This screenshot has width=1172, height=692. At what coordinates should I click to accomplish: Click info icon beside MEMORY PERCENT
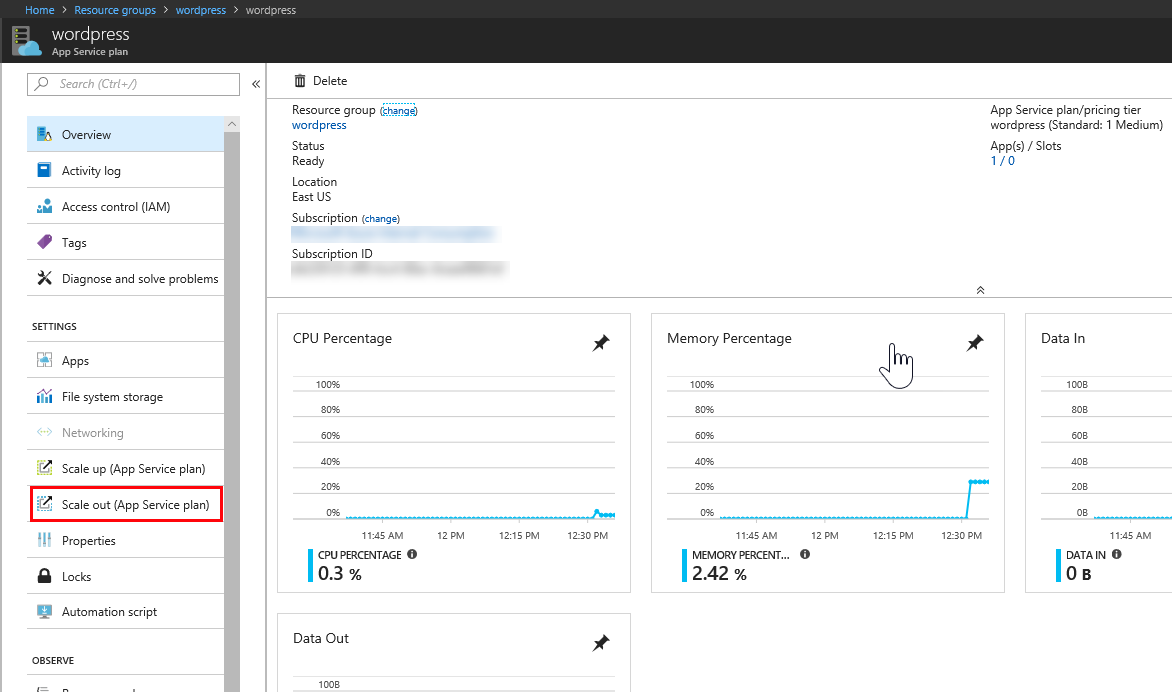(x=805, y=554)
